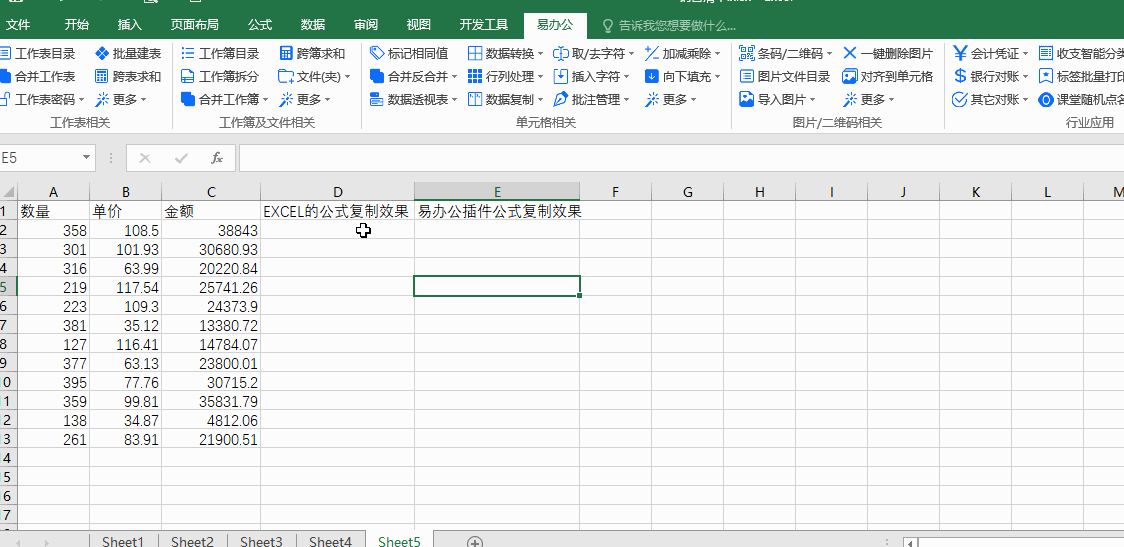Expand 导入图片 dropdown
Image resolution: width=1124 pixels, height=547 pixels.
tap(813, 100)
